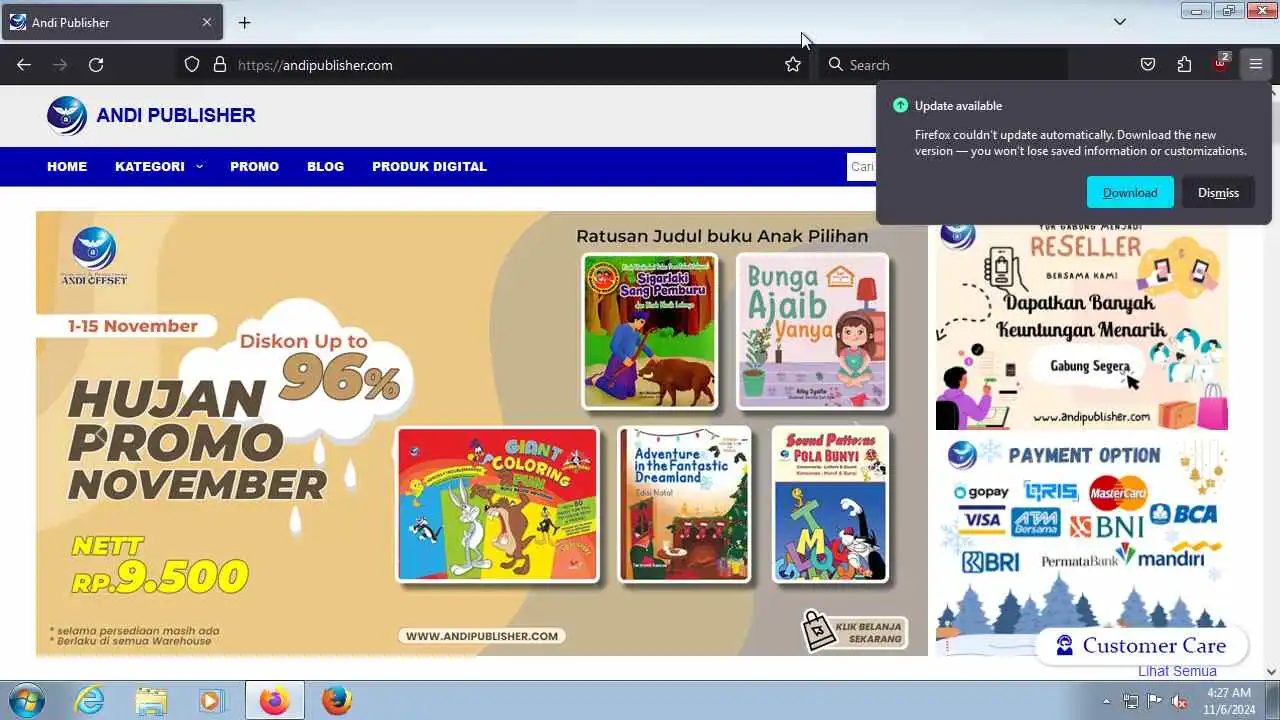Open PRODUK DIGITAL menu item
The image size is (1280, 720).
429,166
